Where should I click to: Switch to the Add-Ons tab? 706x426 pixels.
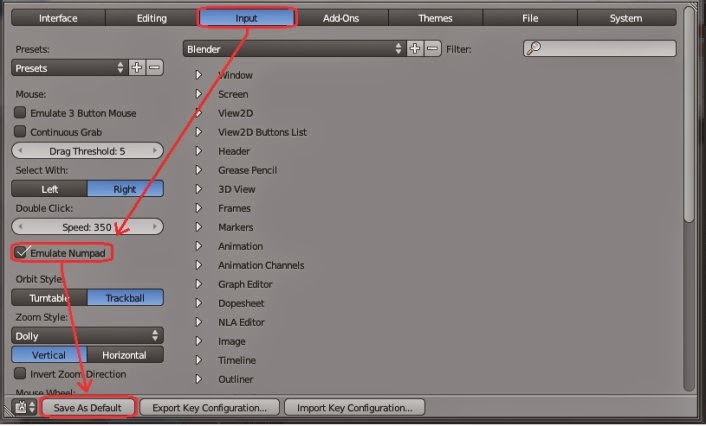tap(341, 18)
